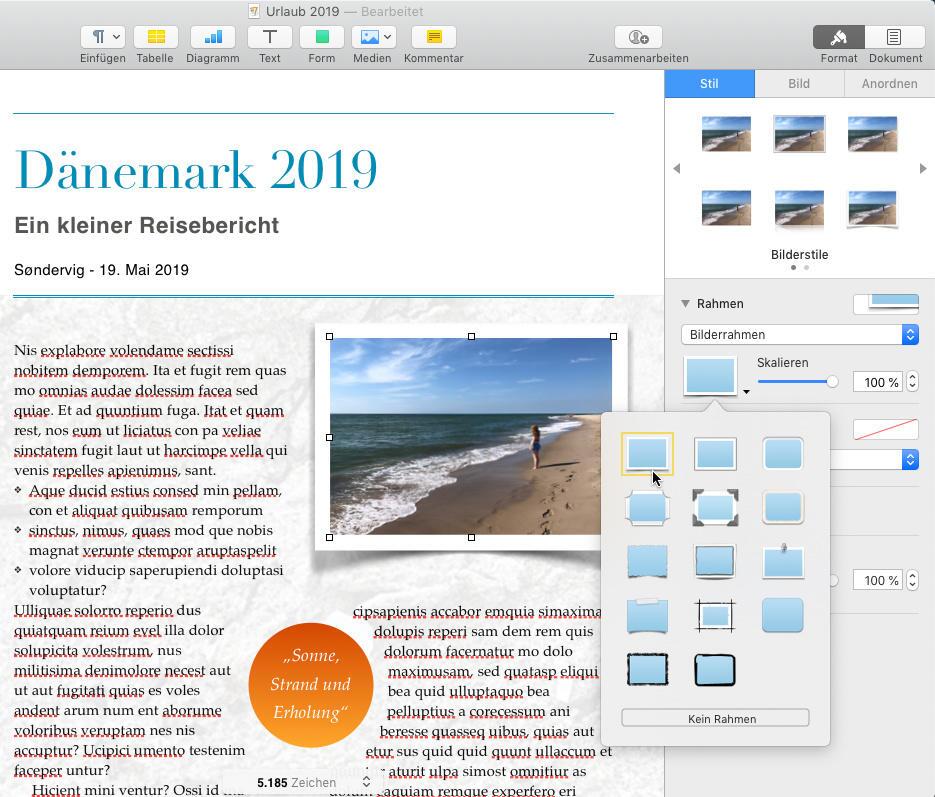Click the Tabelle toolbar icon
The width and height of the screenshot is (935, 797).
coord(155,37)
